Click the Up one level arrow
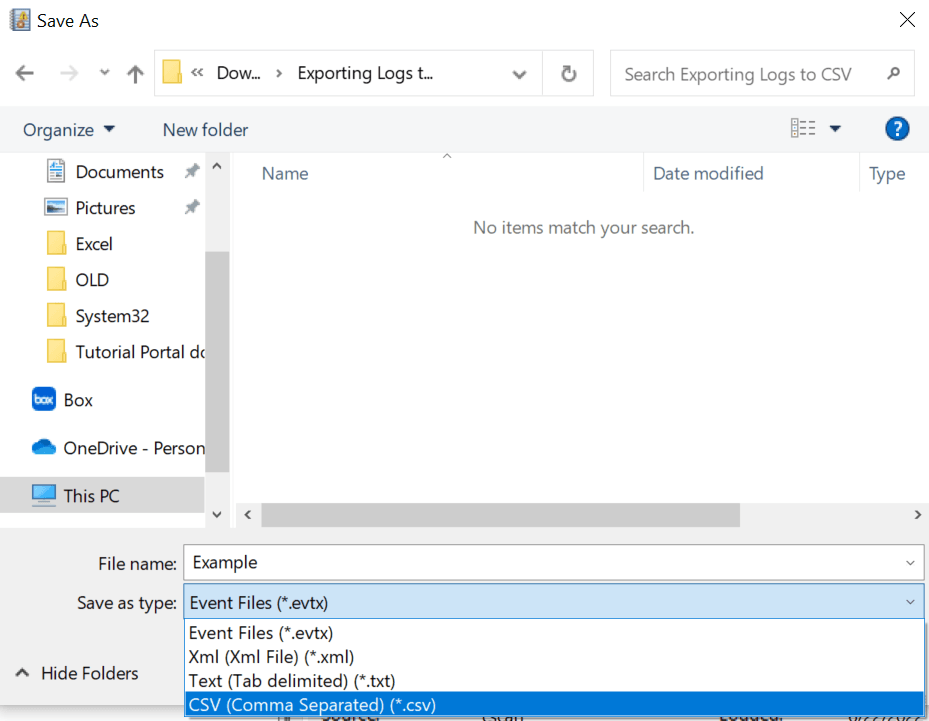929x721 pixels. (x=135, y=74)
